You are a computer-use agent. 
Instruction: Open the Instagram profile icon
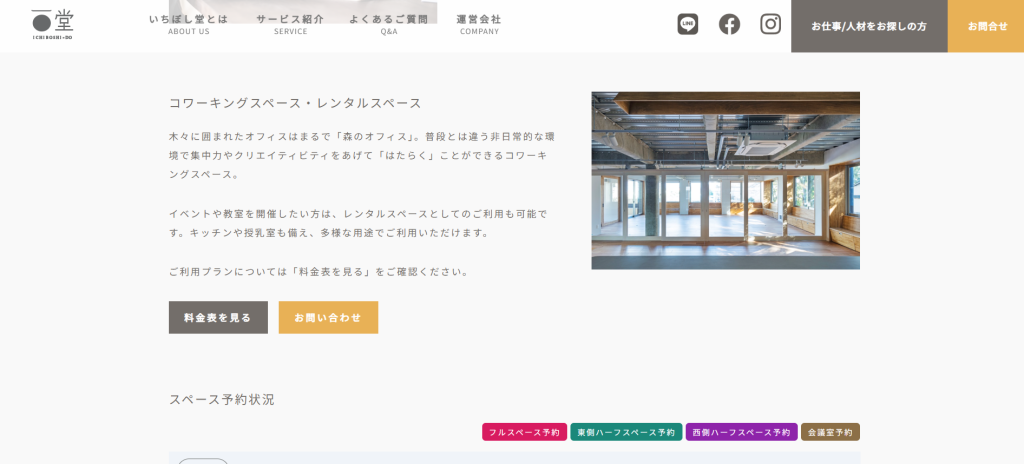(x=770, y=24)
